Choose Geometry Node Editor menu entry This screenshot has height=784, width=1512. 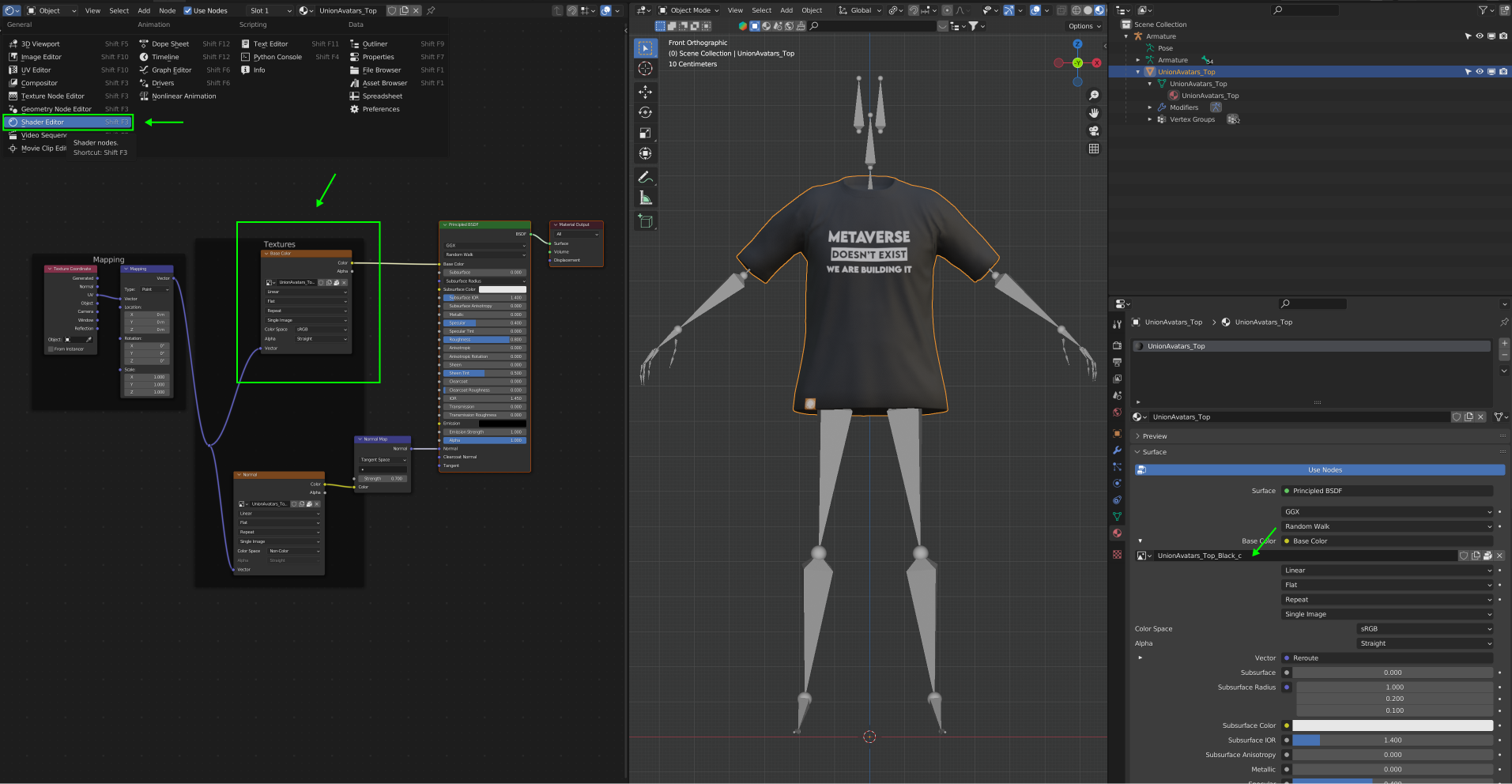pyautogui.click(x=68, y=109)
